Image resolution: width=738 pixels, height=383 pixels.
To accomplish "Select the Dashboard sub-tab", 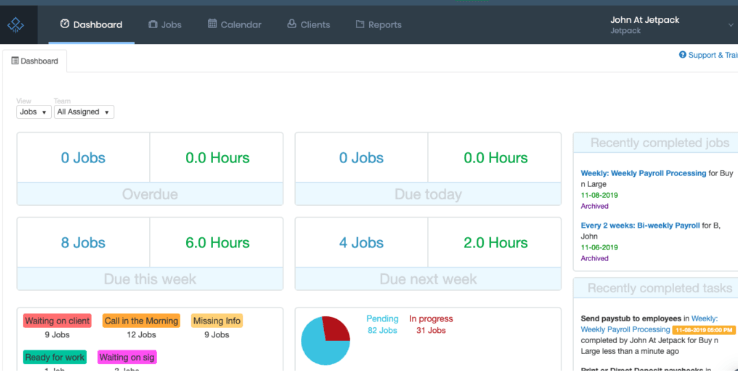I will click(35, 61).
